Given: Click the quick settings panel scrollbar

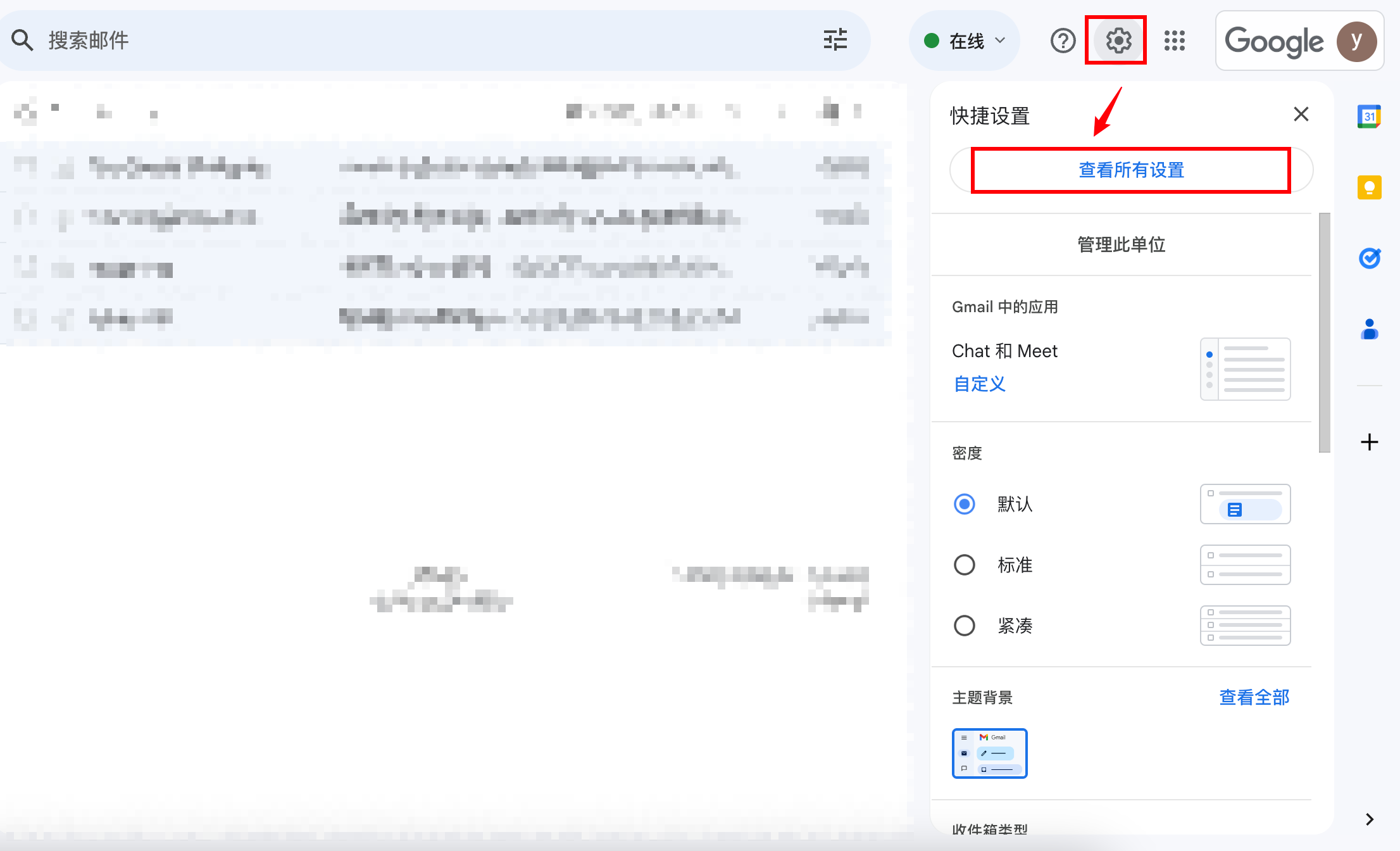Looking at the screenshot, I should [1324, 332].
